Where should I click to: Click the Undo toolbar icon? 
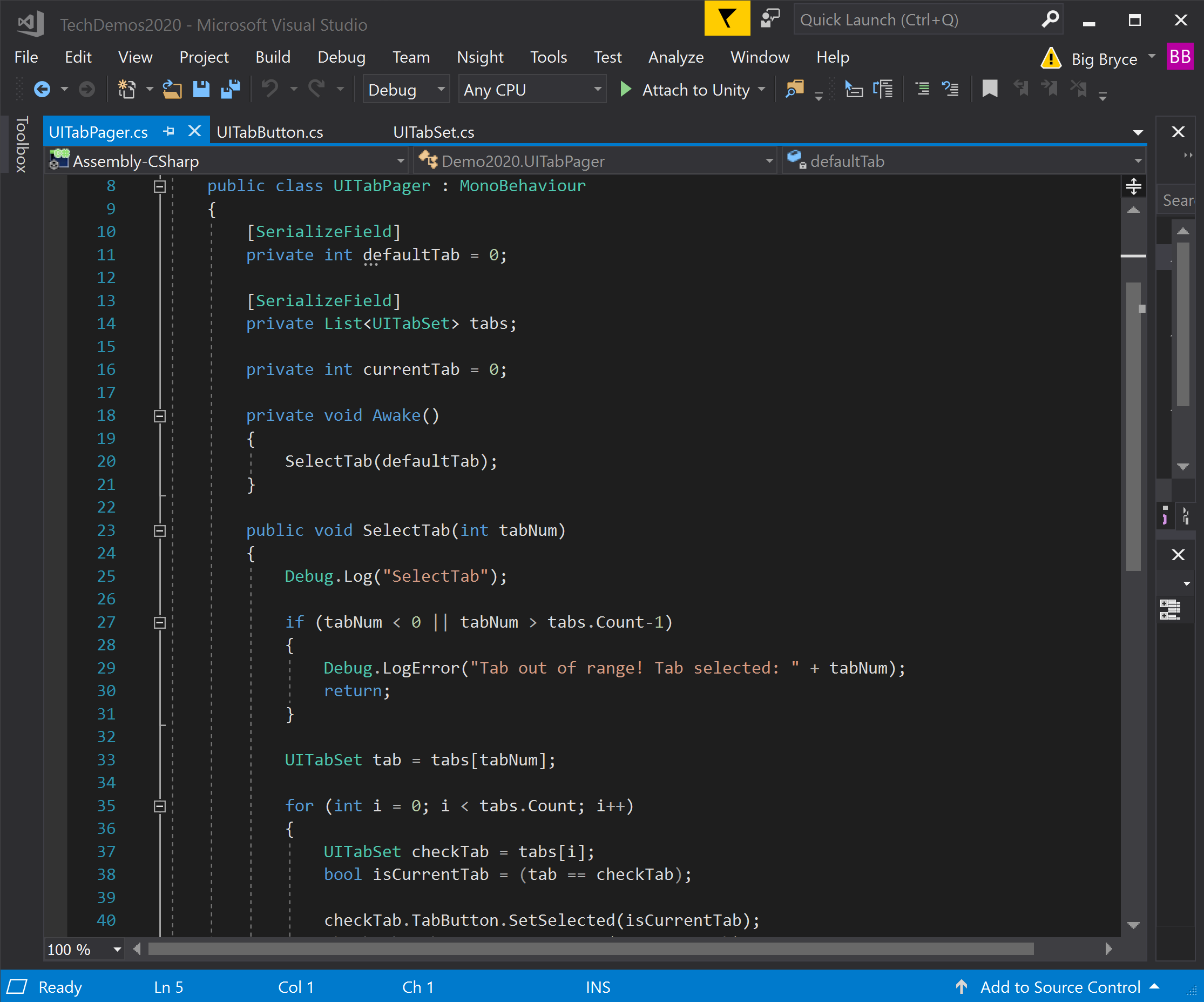(269, 89)
